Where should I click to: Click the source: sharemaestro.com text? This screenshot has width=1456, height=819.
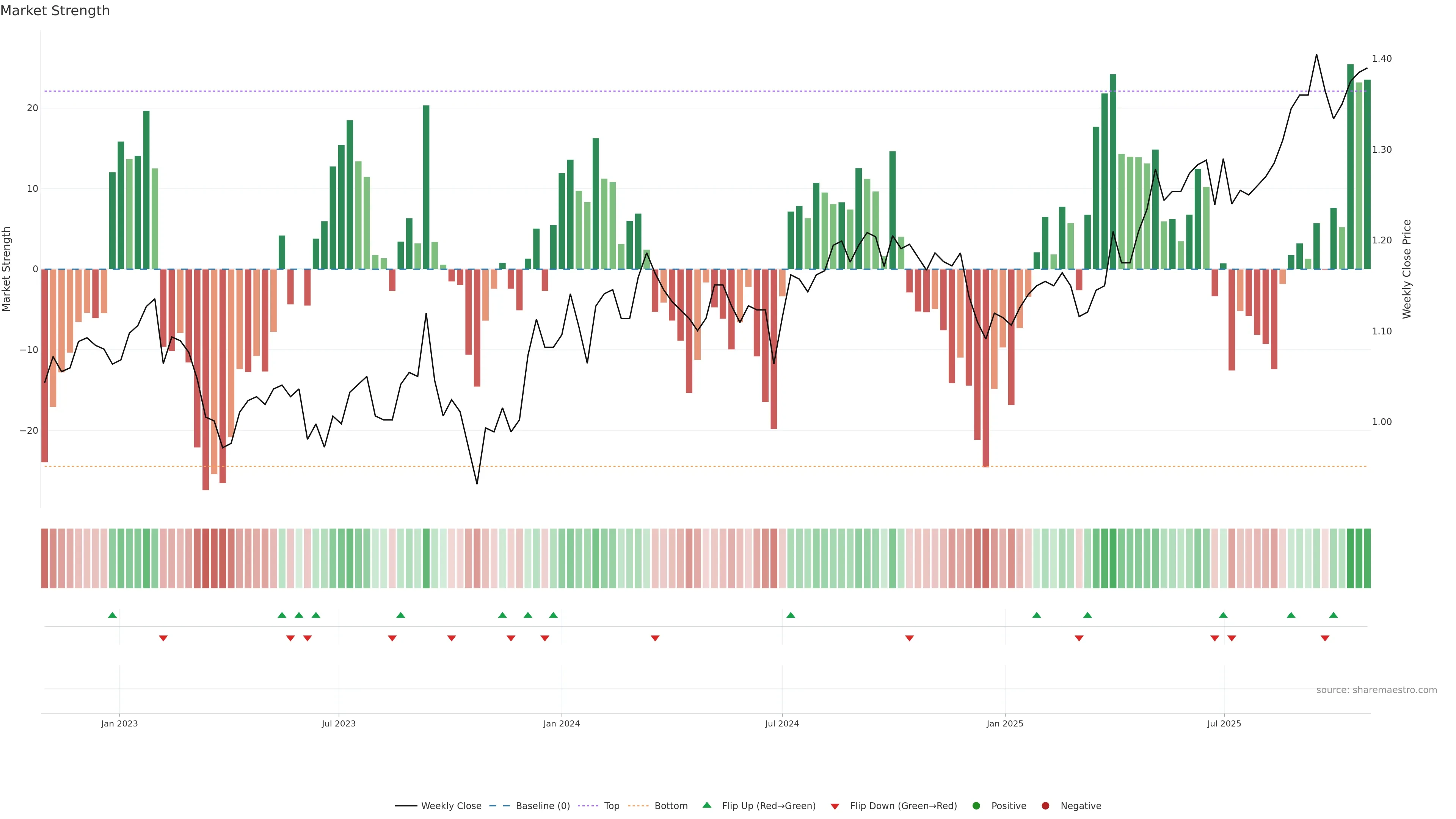(1376, 690)
